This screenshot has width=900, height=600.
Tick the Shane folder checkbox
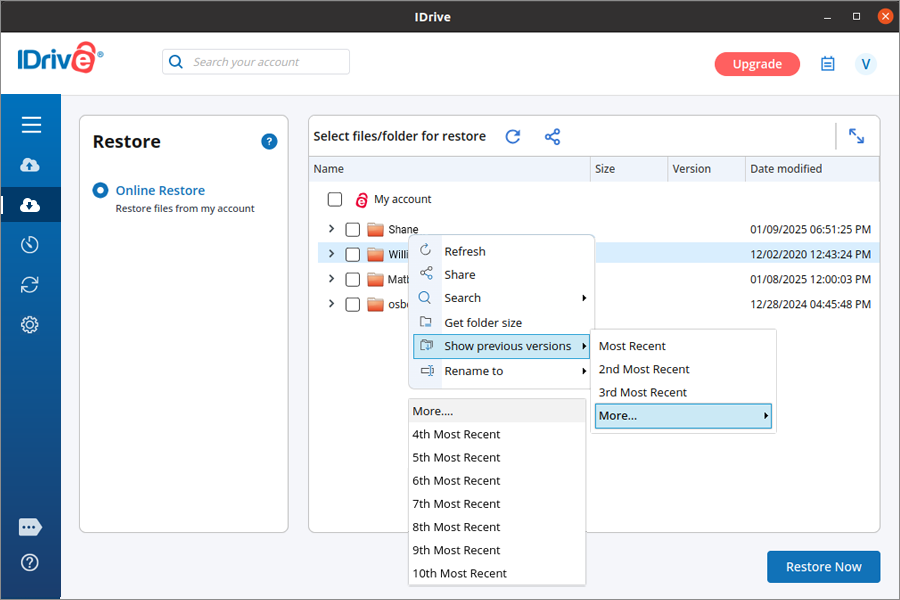pyautogui.click(x=353, y=230)
